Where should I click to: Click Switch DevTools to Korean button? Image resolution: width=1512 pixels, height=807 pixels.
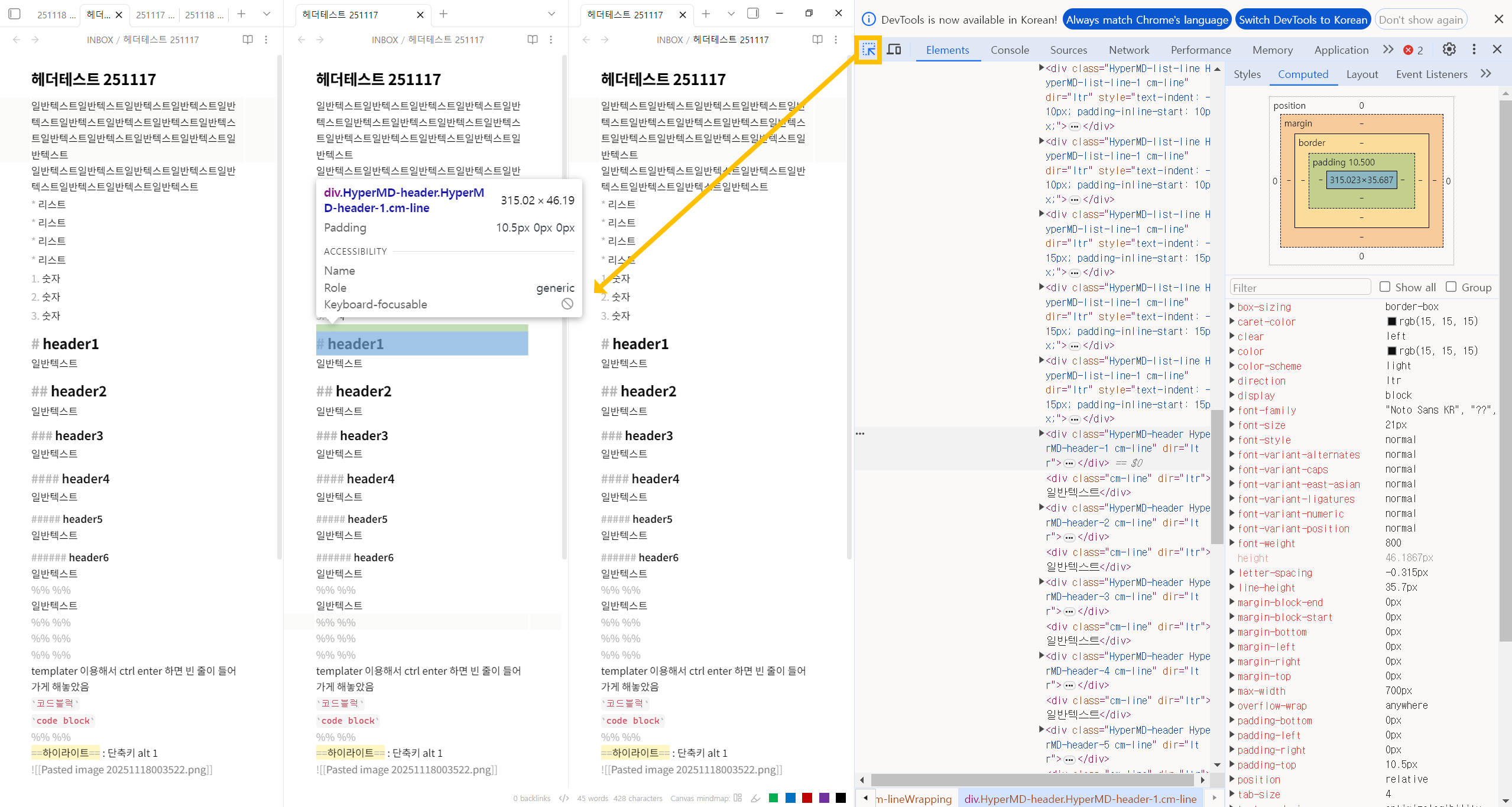point(1303,19)
